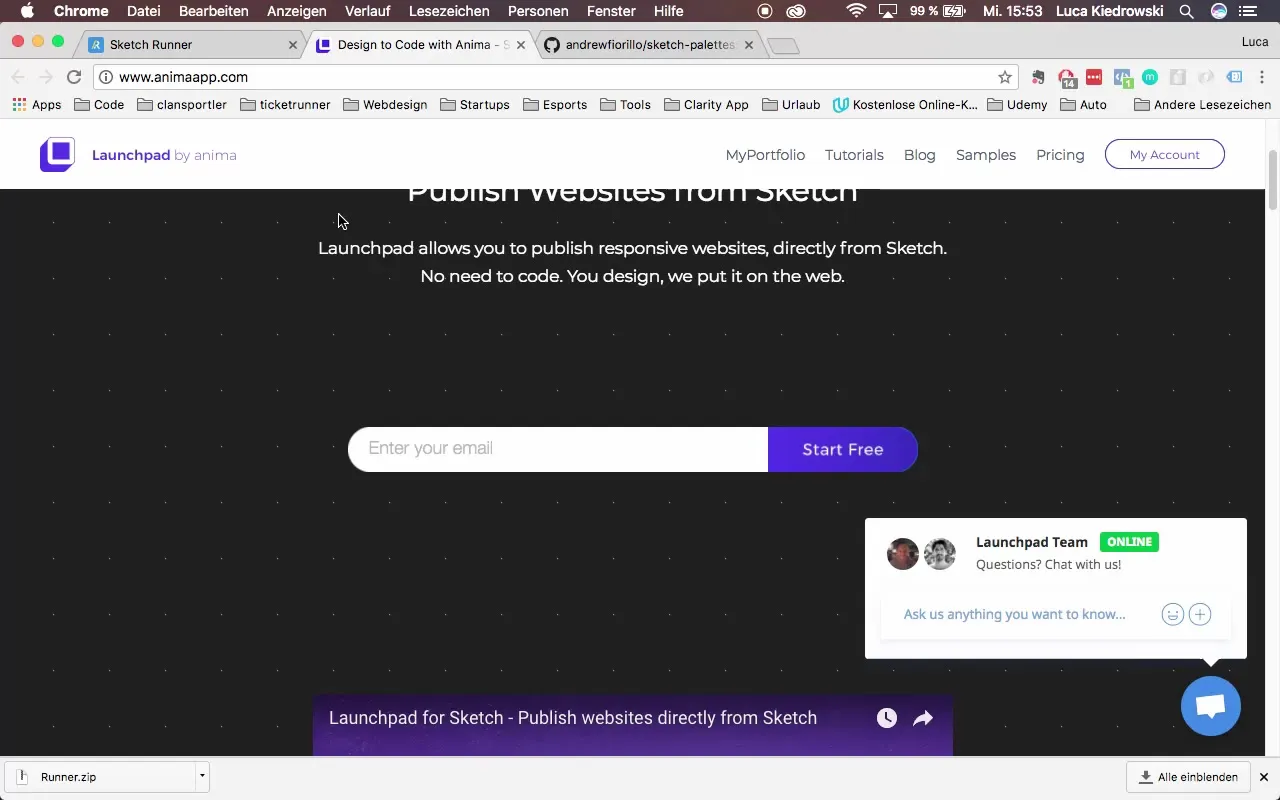Bookmark this page with the star icon
The width and height of the screenshot is (1280, 800).
pos(1005,77)
